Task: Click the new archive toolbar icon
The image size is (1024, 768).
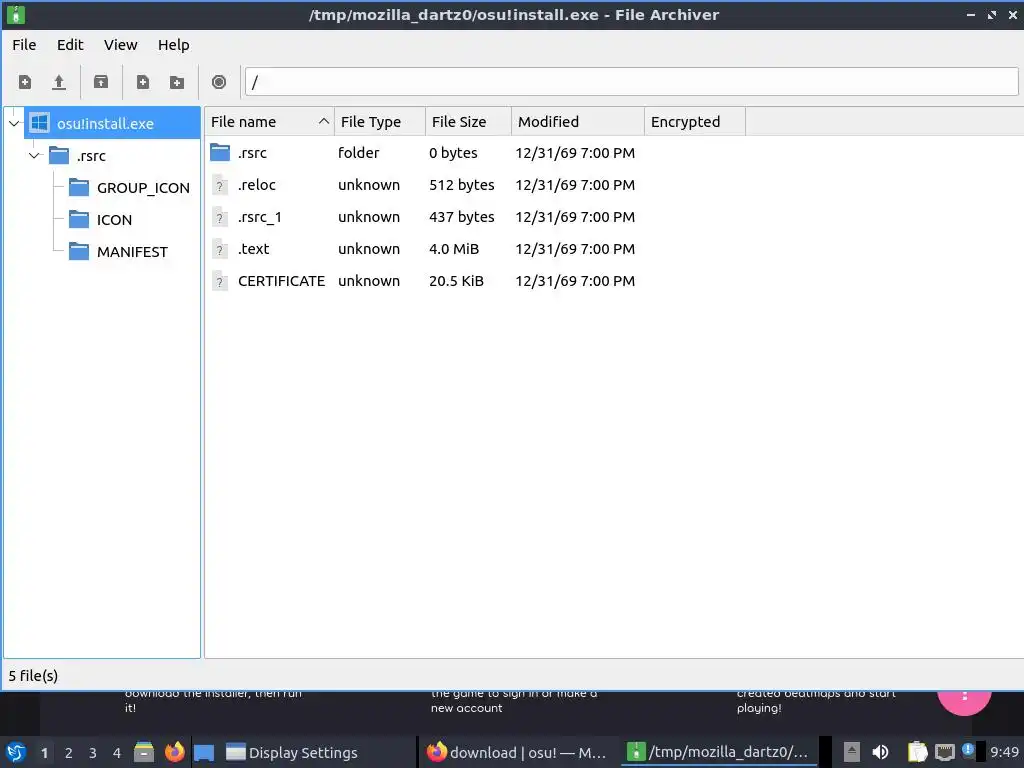Action: pos(25,82)
